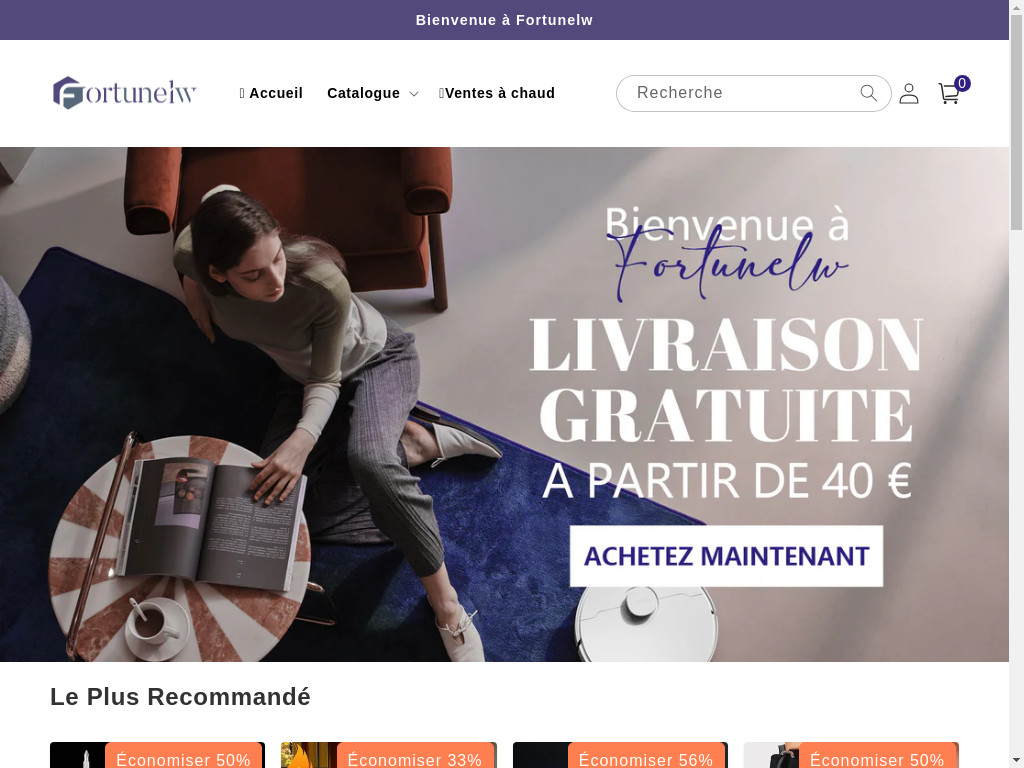Click the cart item count badge
Image resolution: width=1024 pixels, height=768 pixels.
[x=962, y=83]
